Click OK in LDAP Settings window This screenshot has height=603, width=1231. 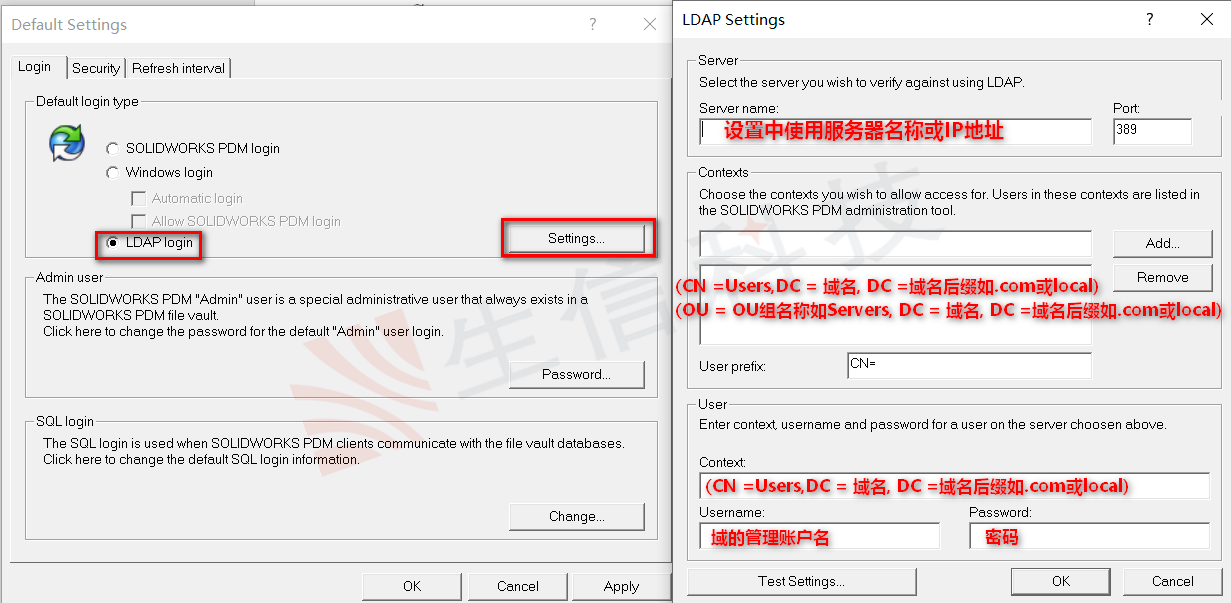coord(1061,581)
